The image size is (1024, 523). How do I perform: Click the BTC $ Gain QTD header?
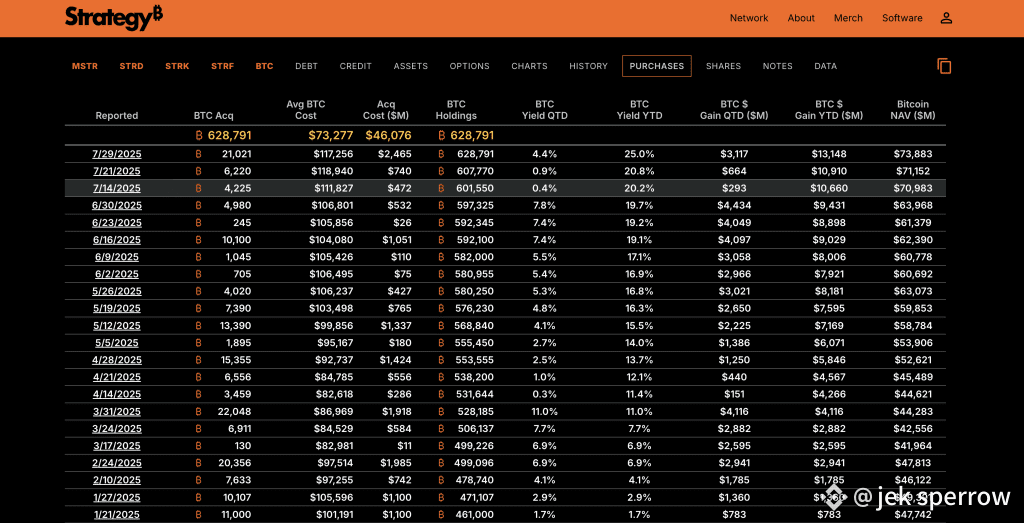tap(735, 110)
